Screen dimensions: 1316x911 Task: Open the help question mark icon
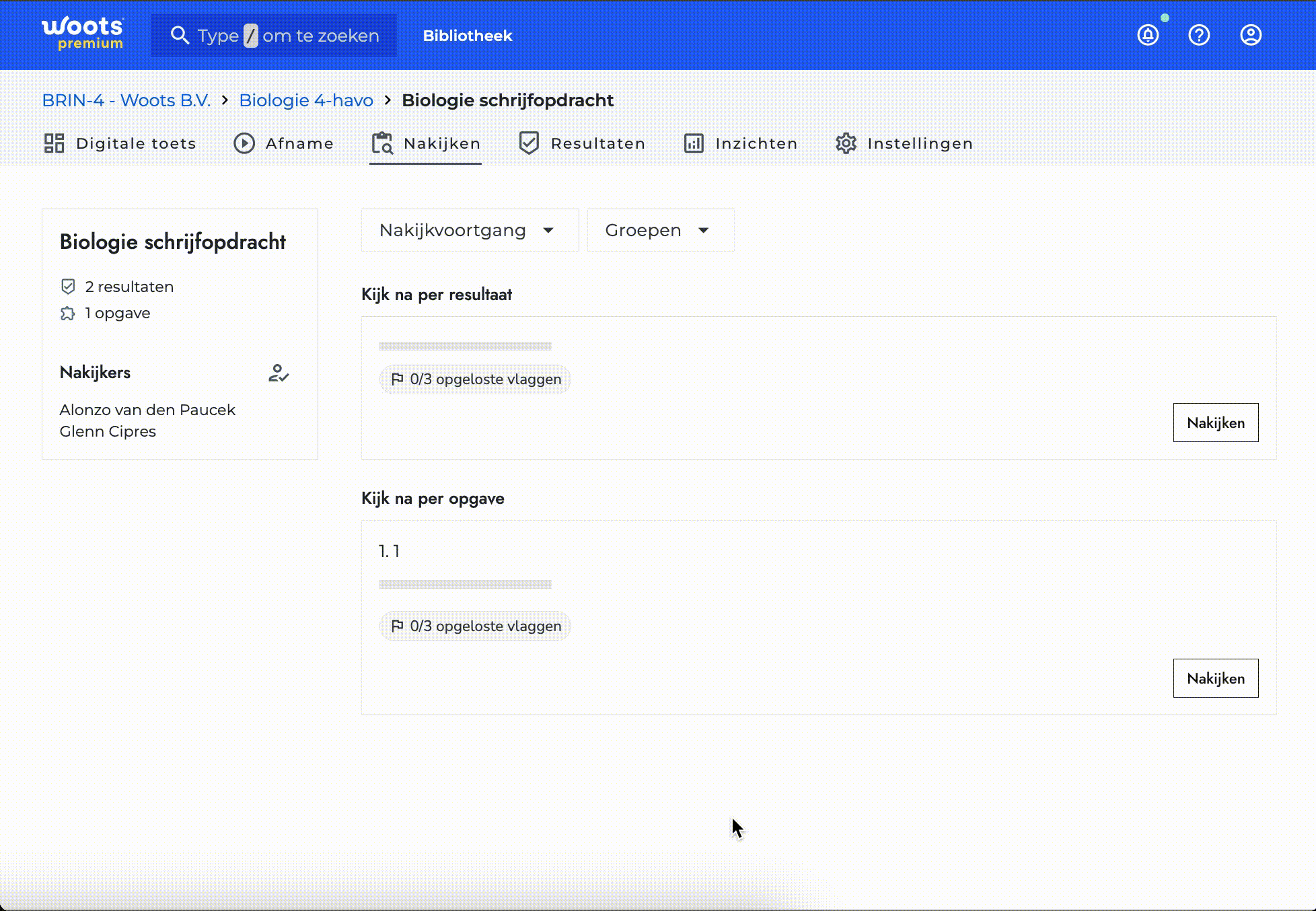click(1199, 35)
